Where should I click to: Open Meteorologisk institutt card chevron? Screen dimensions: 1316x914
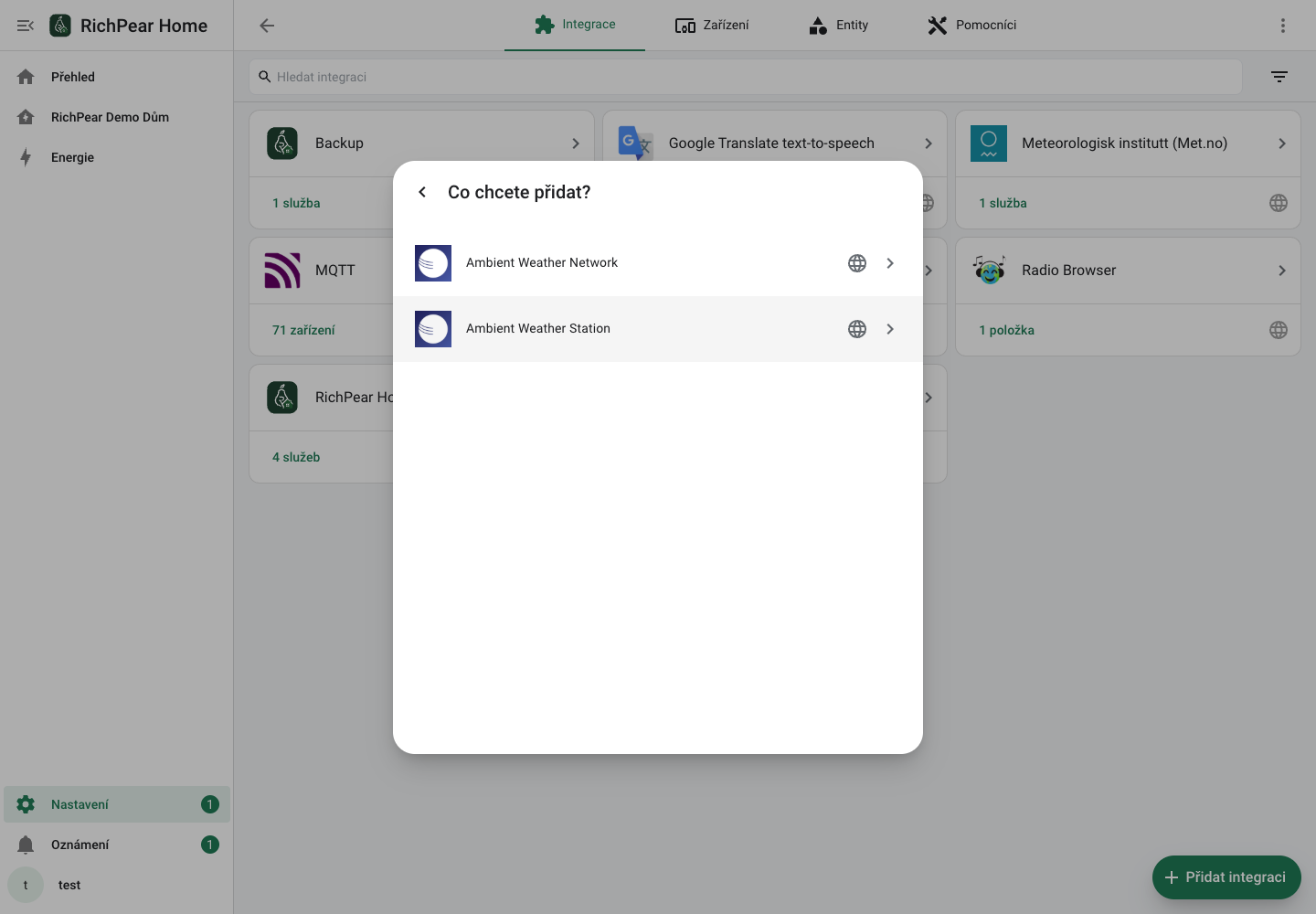[1282, 143]
